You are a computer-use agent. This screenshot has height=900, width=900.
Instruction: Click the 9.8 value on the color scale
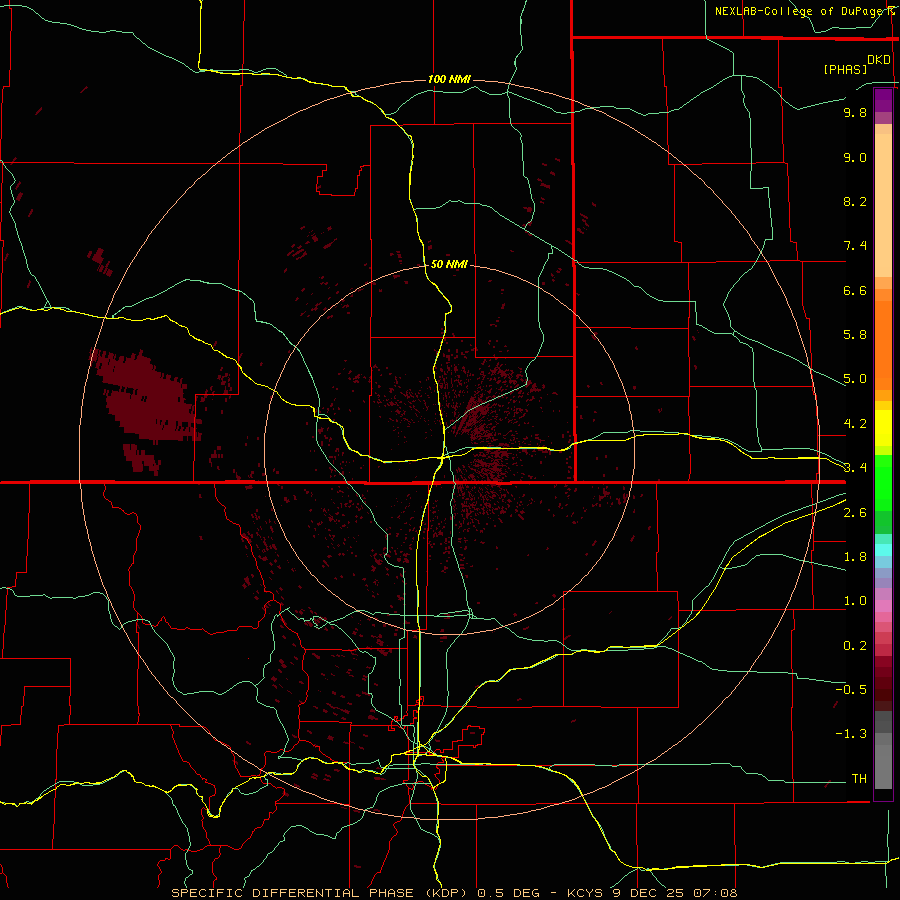pyautogui.click(x=855, y=112)
